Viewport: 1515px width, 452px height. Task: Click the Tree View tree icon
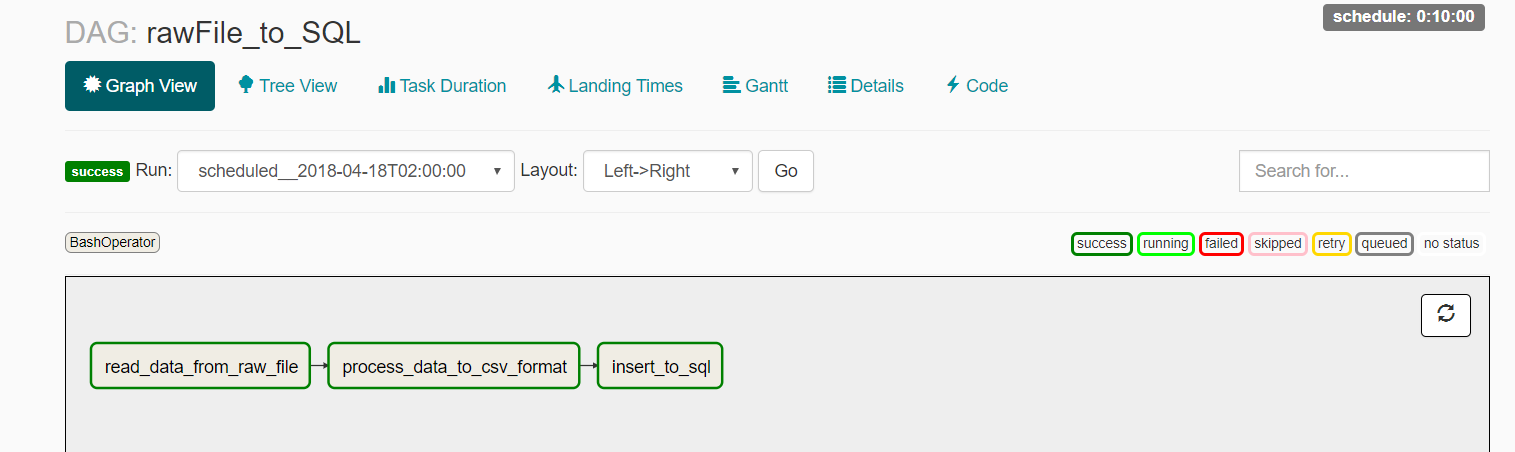click(x=246, y=85)
